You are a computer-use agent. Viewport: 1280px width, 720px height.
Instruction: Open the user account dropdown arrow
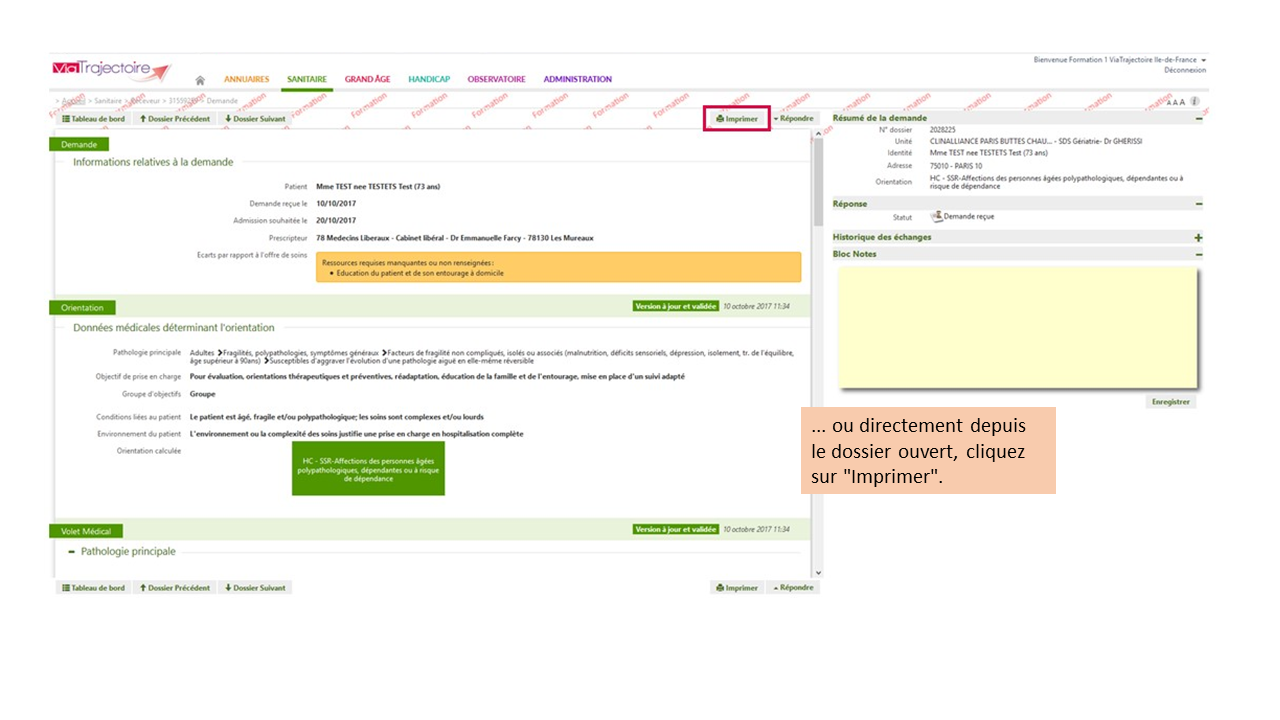1204,60
